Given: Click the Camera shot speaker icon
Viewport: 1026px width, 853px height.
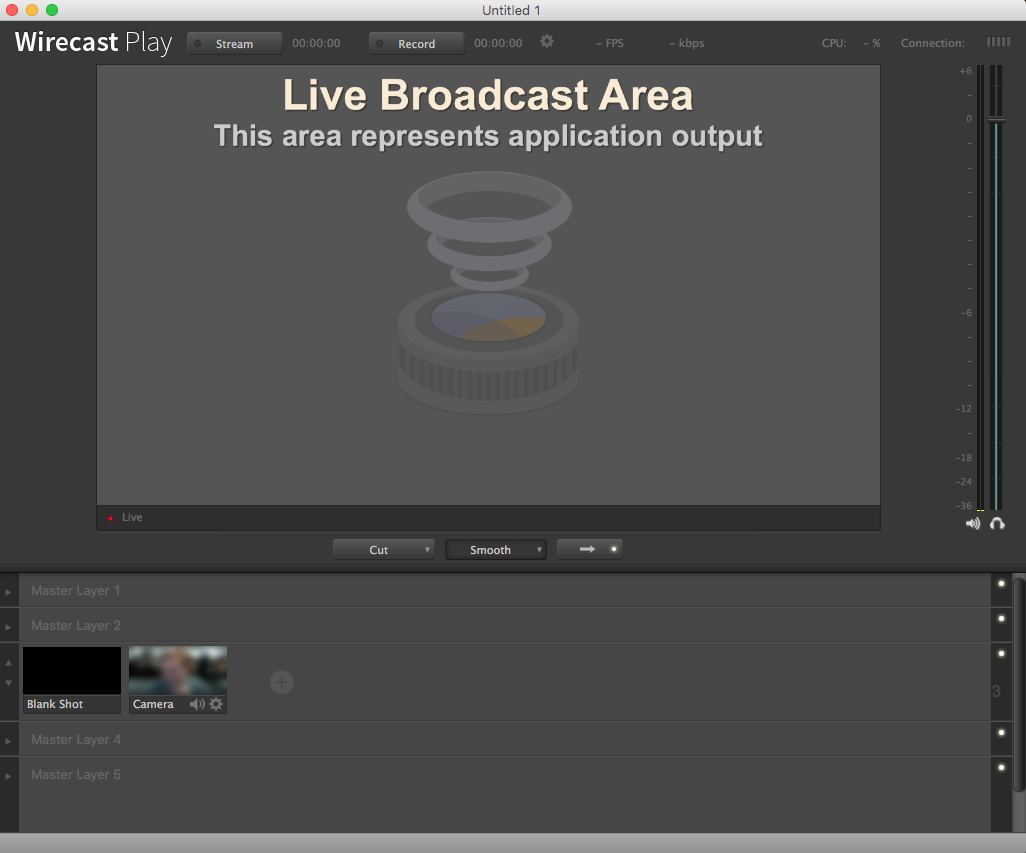Looking at the screenshot, I should [x=197, y=704].
